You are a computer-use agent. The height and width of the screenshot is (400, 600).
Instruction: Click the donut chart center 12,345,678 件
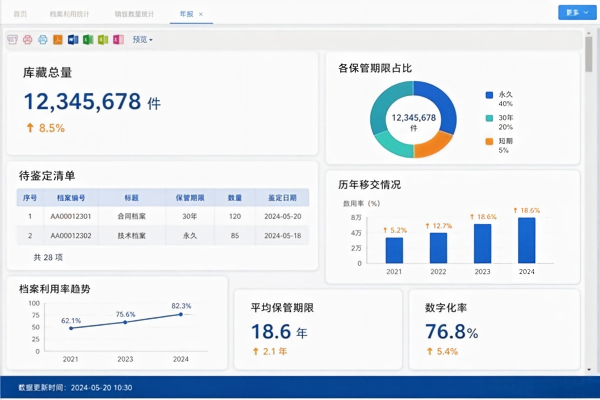(x=414, y=122)
